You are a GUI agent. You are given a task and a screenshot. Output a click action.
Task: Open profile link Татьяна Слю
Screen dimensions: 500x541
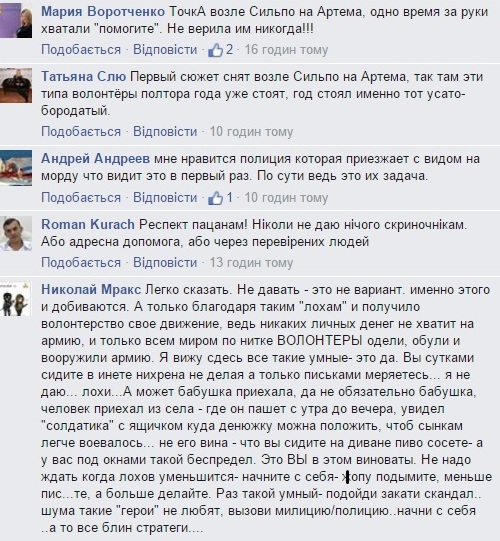click(x=84, y=77)
